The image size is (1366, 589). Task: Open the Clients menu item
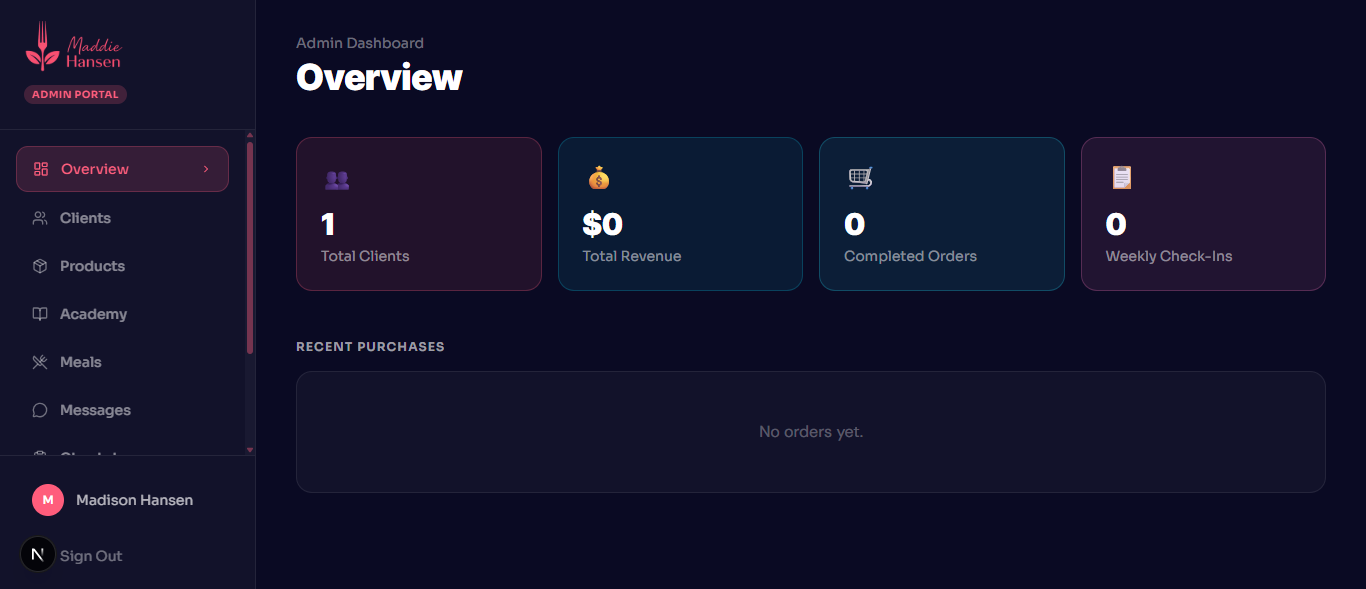coord(85,218)
